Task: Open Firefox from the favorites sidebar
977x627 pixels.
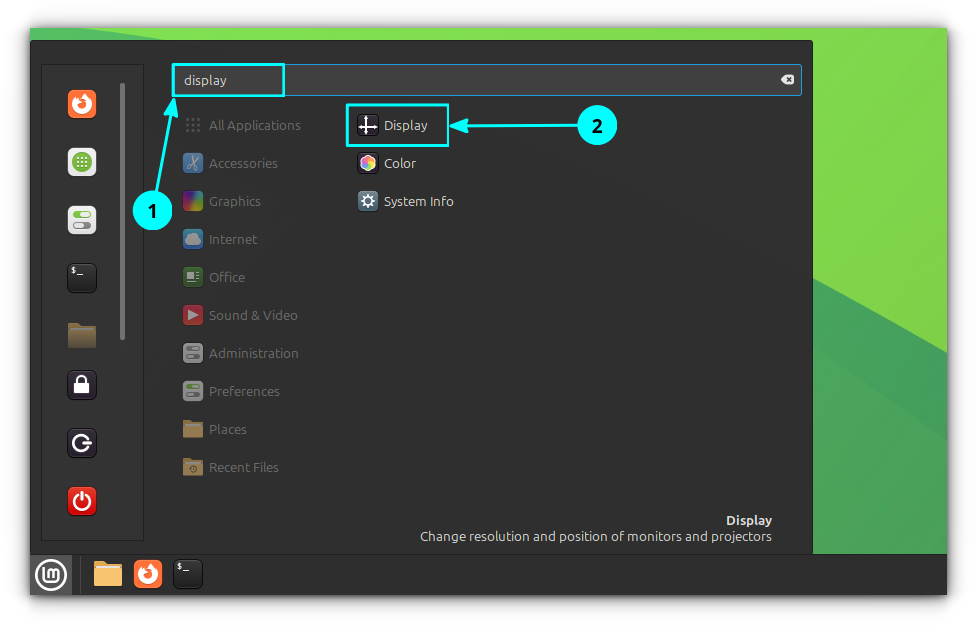Action: (x=82, y=104)
